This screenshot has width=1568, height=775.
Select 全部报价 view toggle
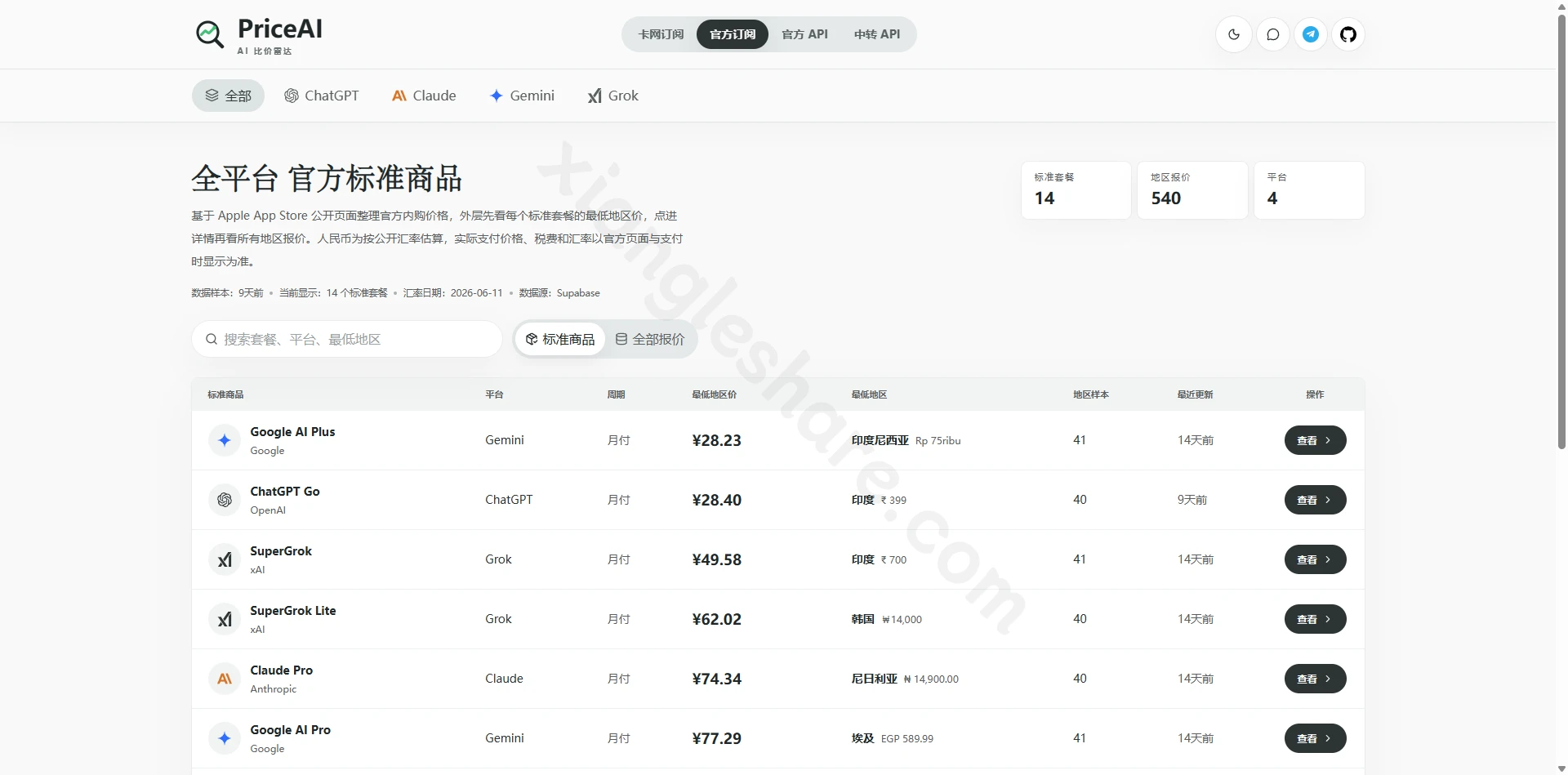click(650, 339)
